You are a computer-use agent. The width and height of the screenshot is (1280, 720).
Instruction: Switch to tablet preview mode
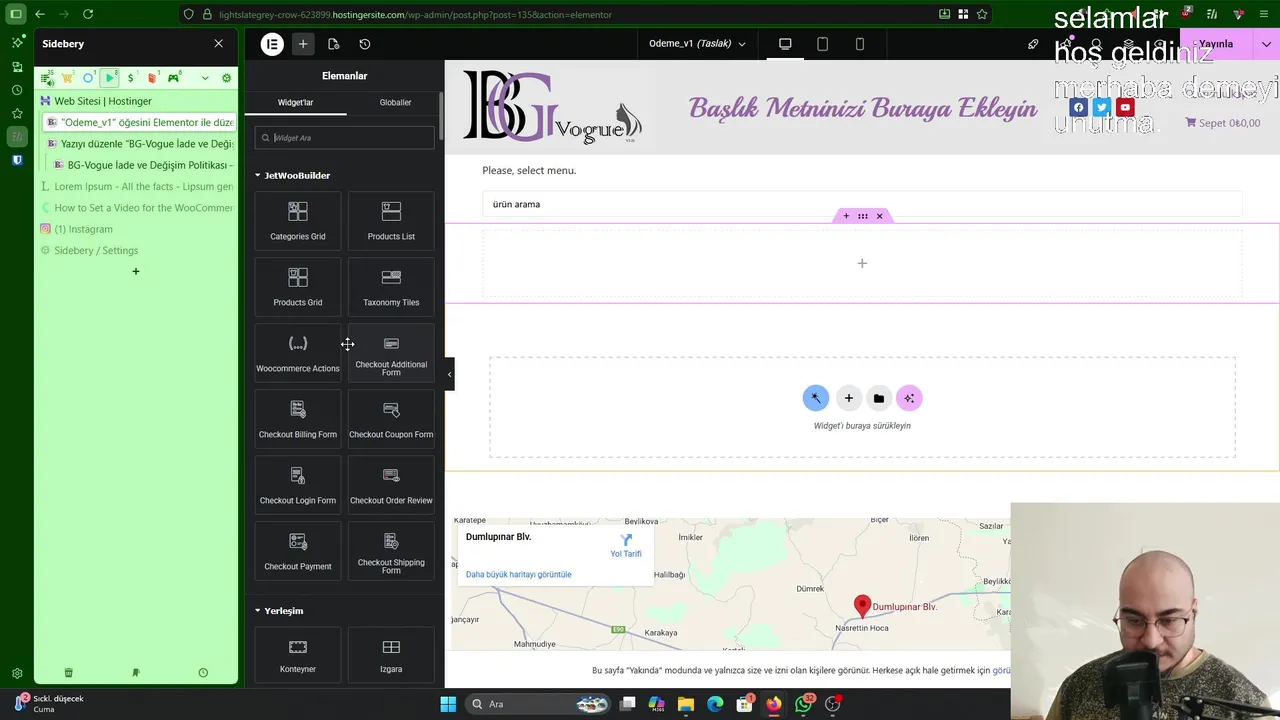point(822,44)
